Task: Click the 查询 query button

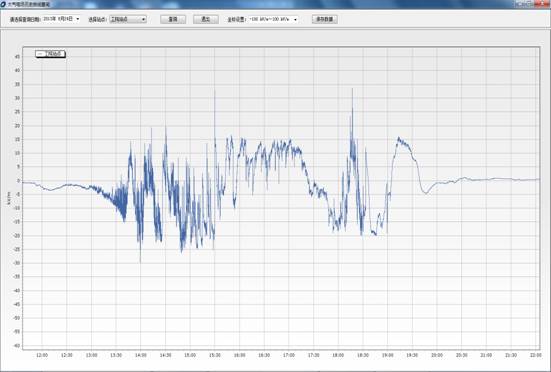Action: click(x=173, y=19)
